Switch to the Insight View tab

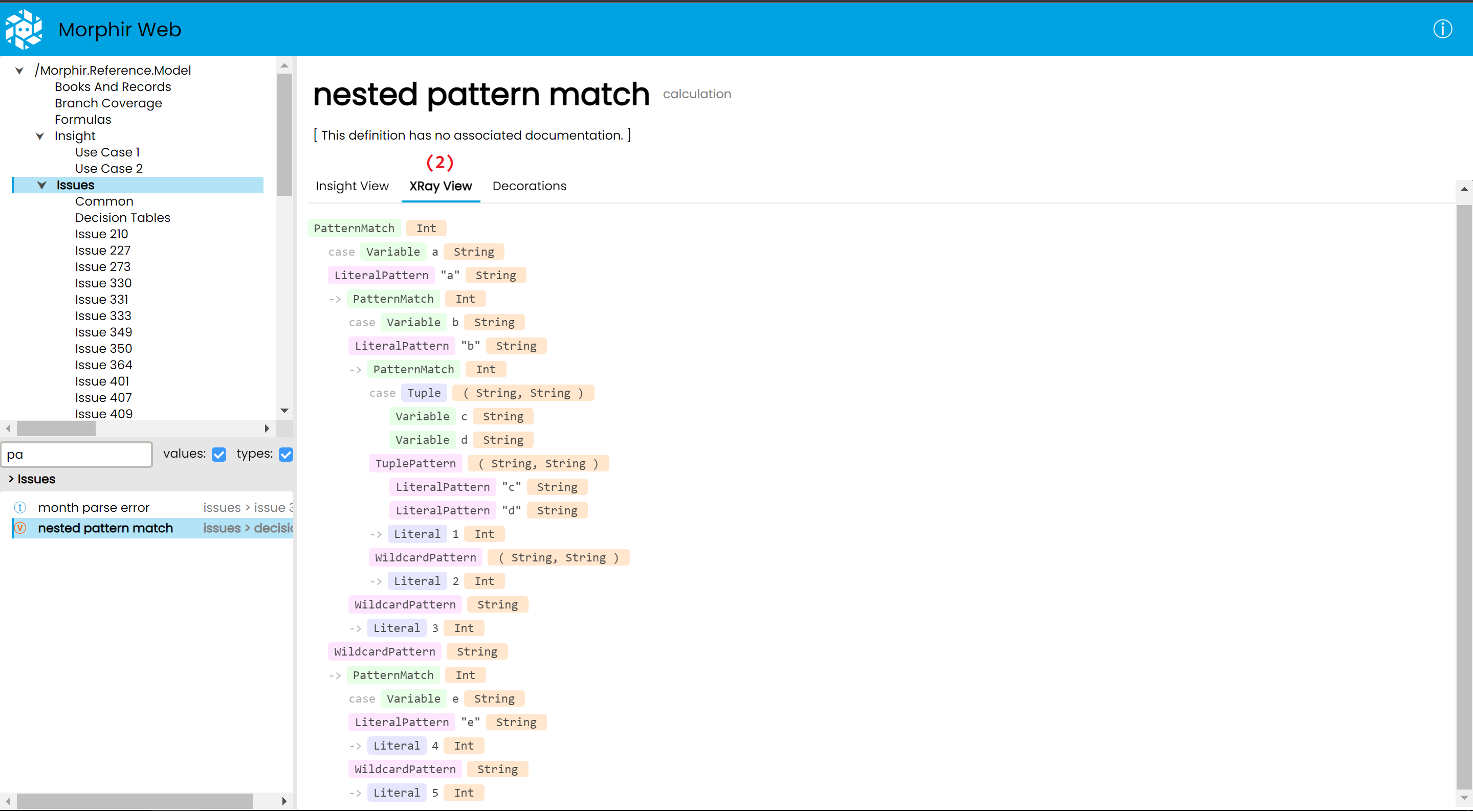[351, 186]
